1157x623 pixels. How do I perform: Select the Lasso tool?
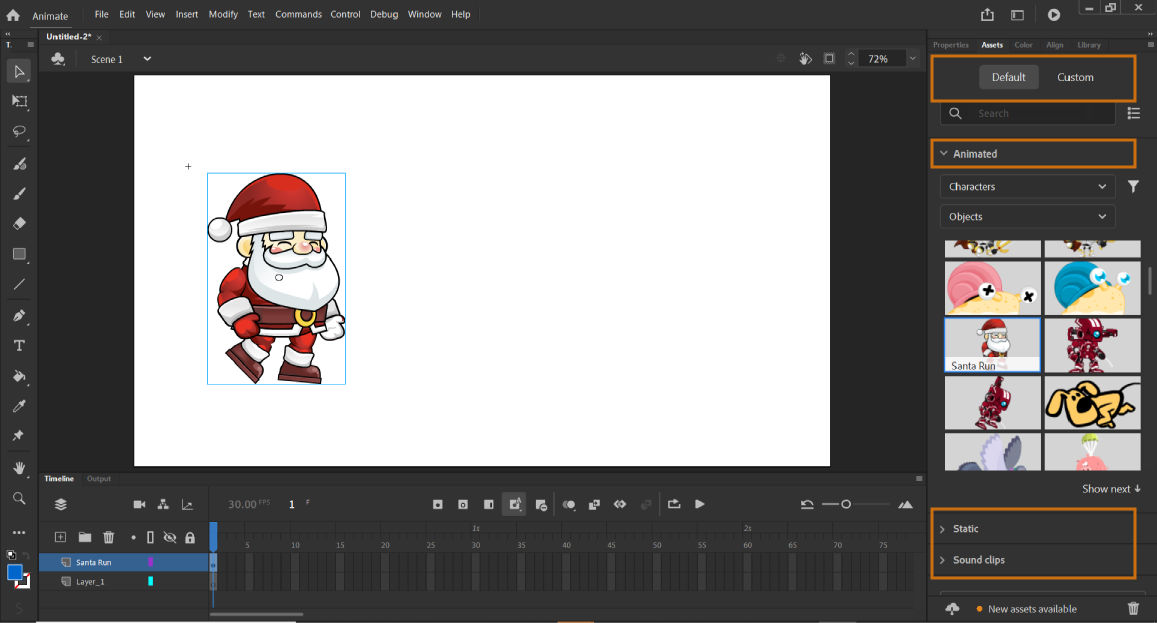[19, 132]
